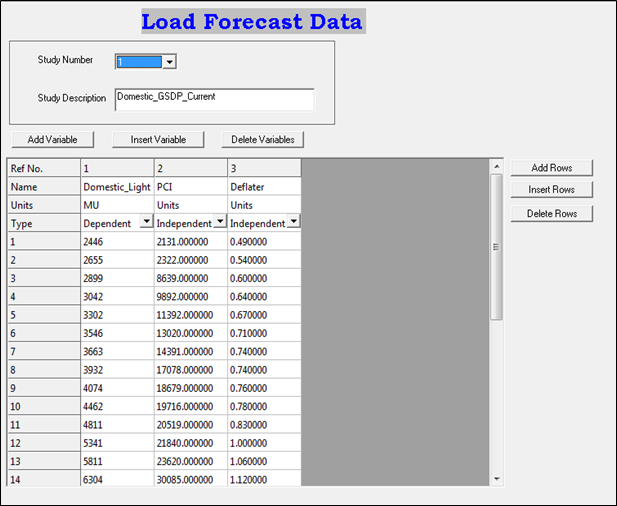Select the MU units cell
This screenshot has width=617, height=506.
(x=117, y=205)
